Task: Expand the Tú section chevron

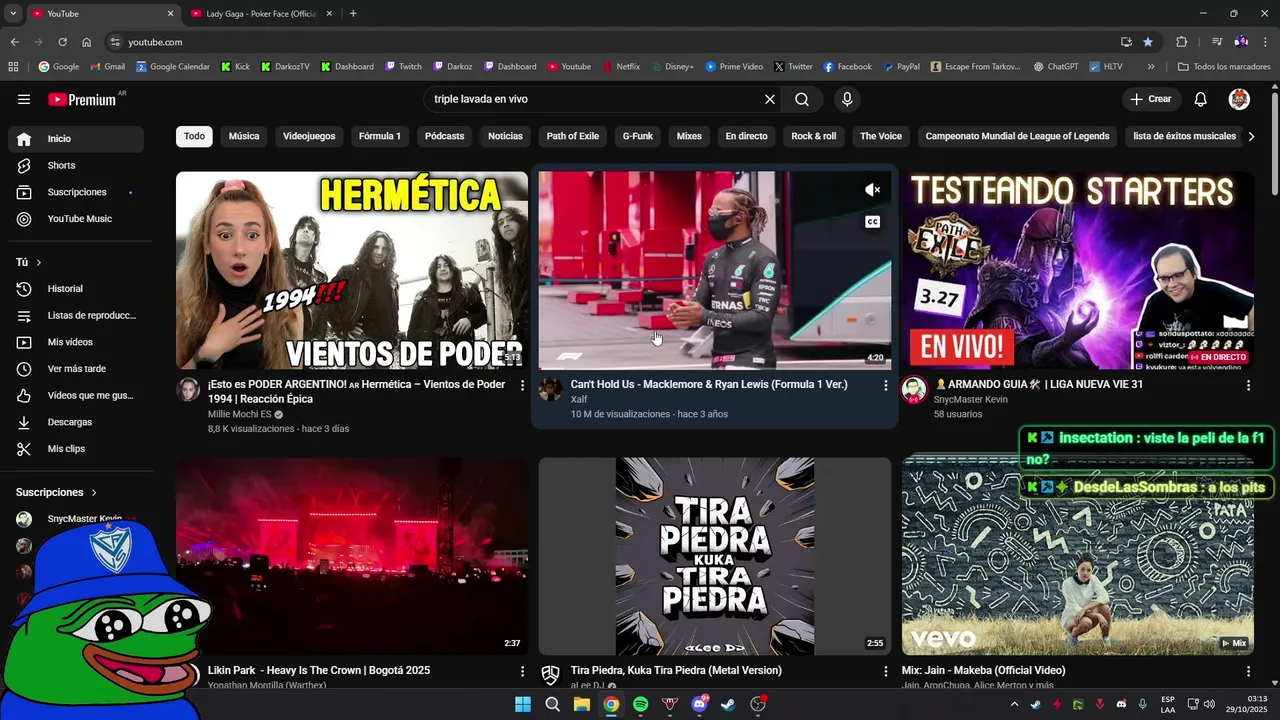Action: (x=39, y=262)
